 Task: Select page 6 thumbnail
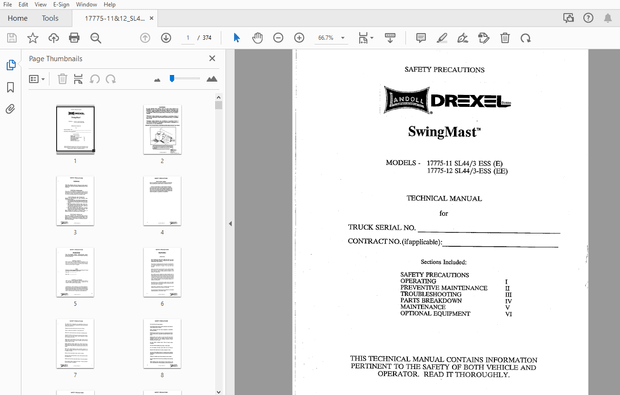click(x=162, y=272)
